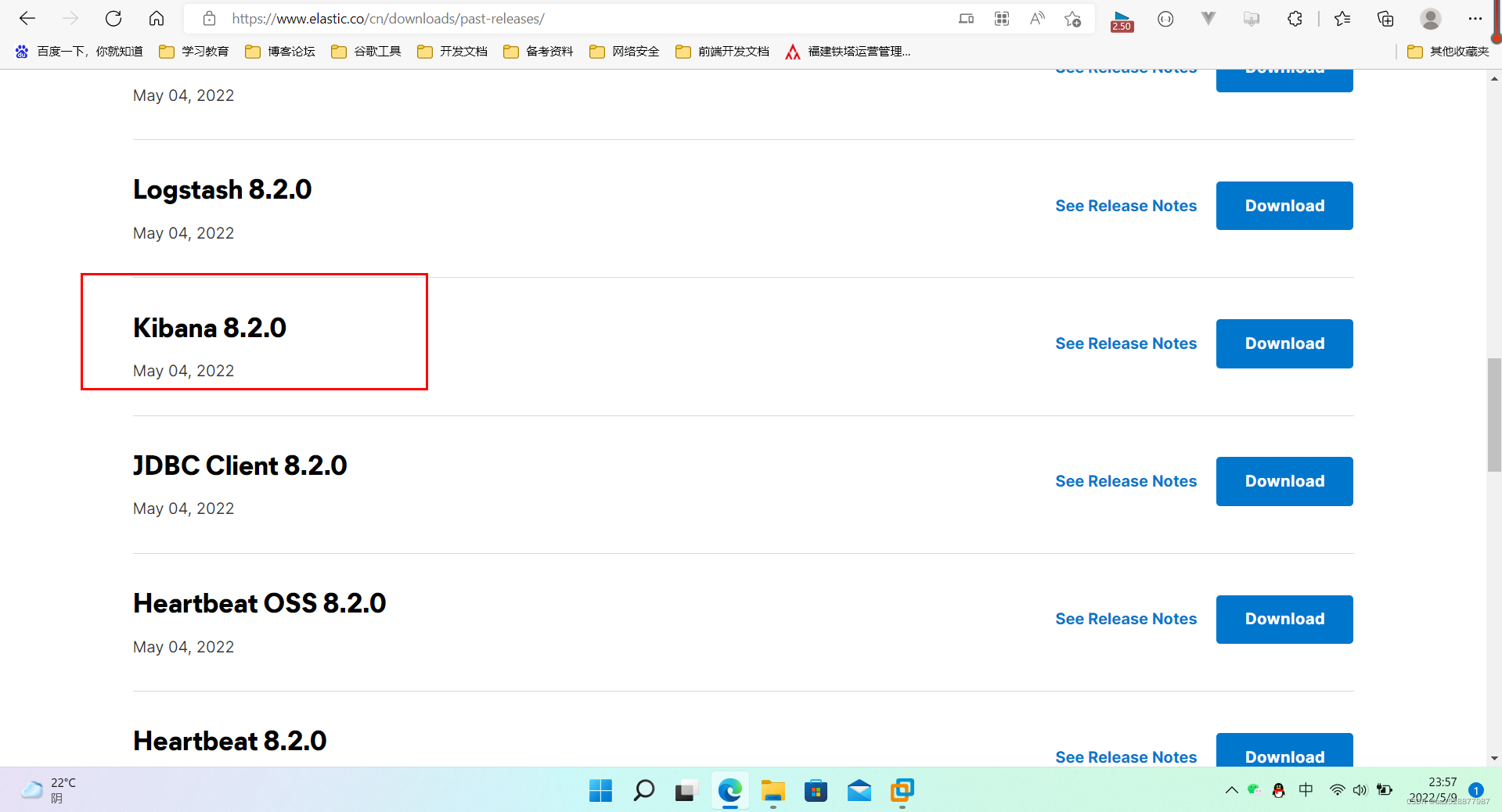This screenshot has height=812, width=1502.
Task: Open Wi-Fi network tray icon
Action: coord(1337,790)
